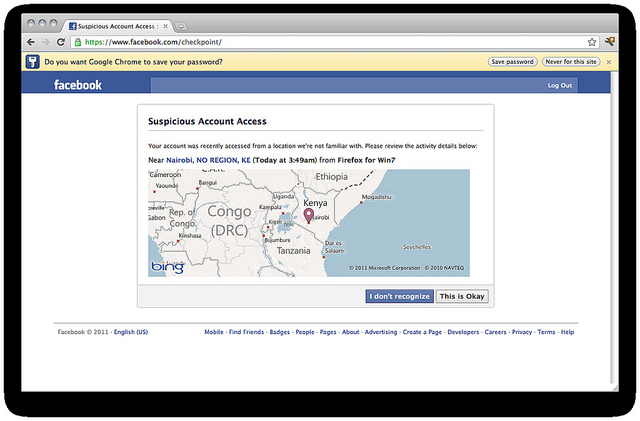This screenshot has height=421, width=640.
Task: Open the Developers footer link
Action: 463,332
